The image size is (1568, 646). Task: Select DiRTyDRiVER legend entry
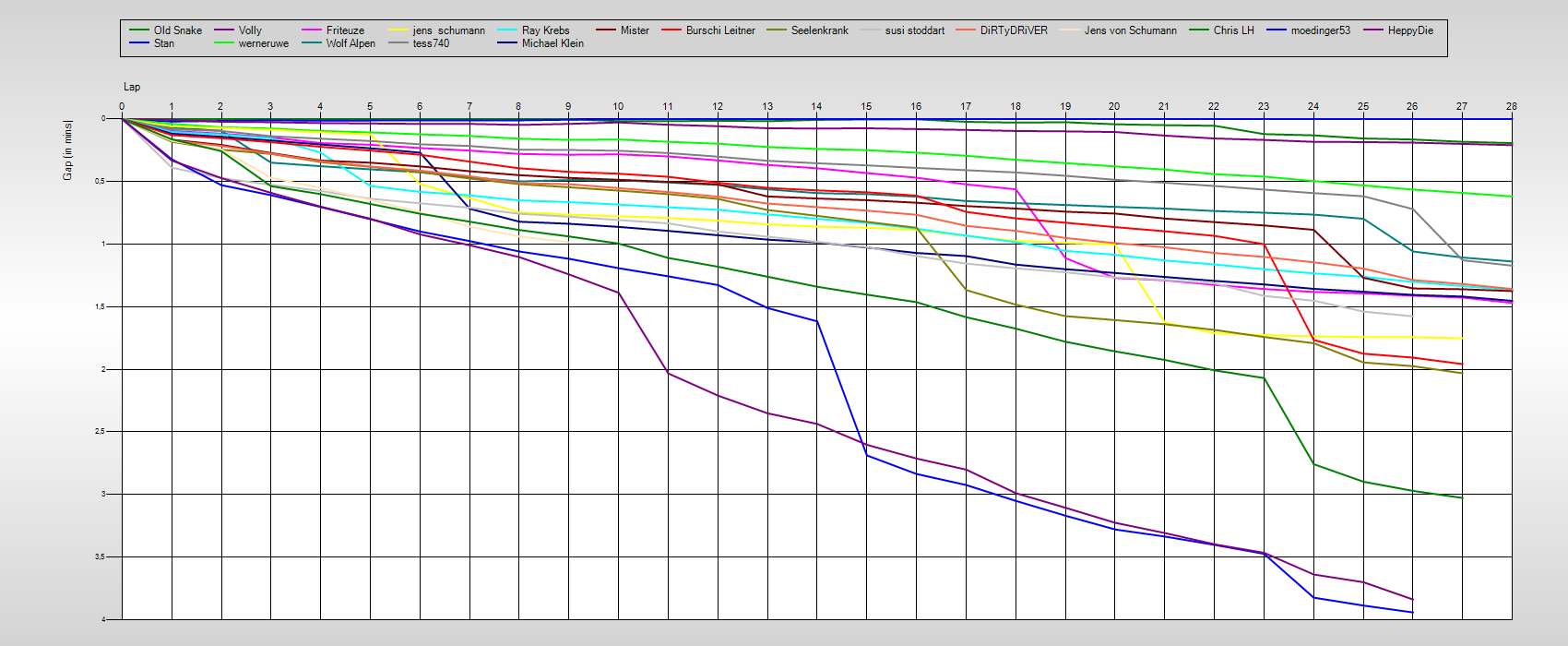(x=1014, y=30)
